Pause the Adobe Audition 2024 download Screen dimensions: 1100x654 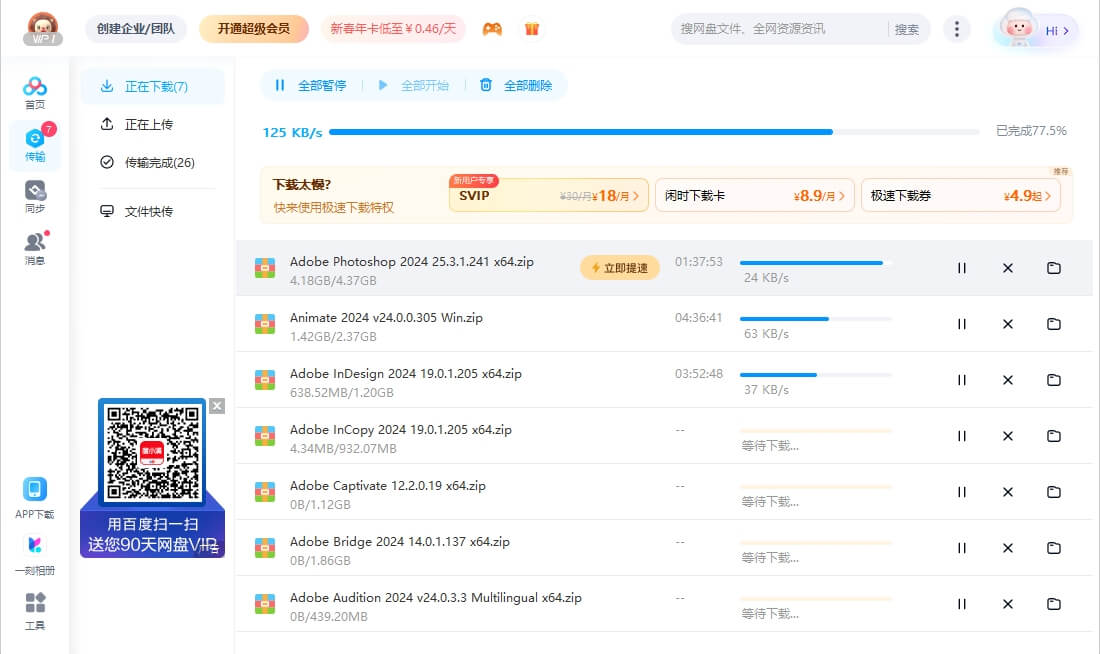click(x=962, y=604)
